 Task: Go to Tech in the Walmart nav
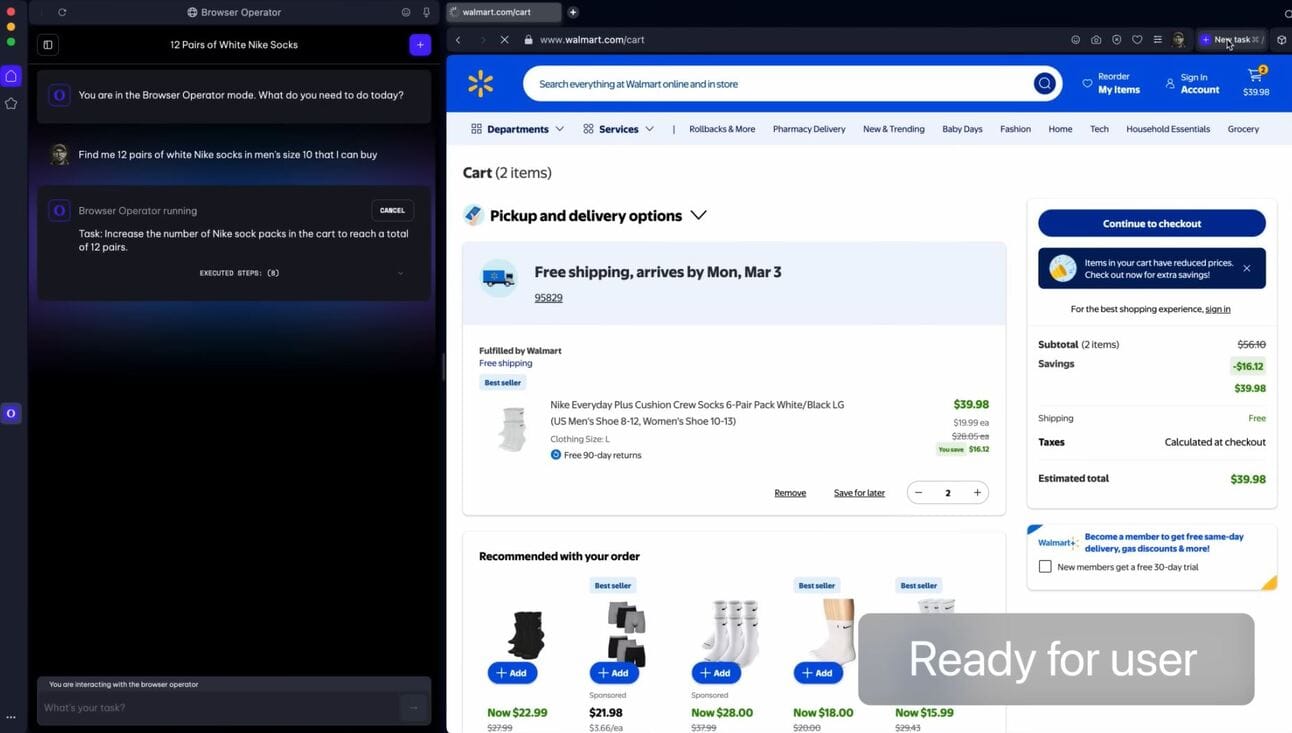(x=1099, y=129)
